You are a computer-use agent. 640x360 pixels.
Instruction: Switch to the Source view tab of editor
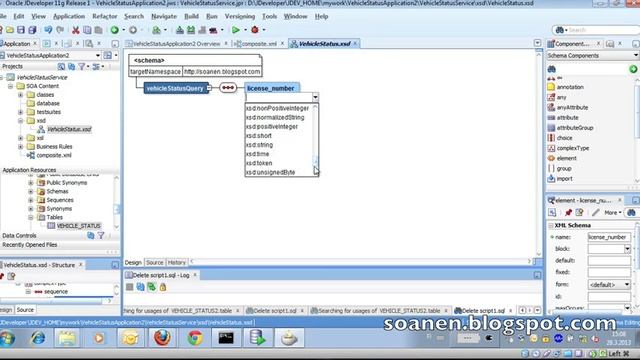155,262
